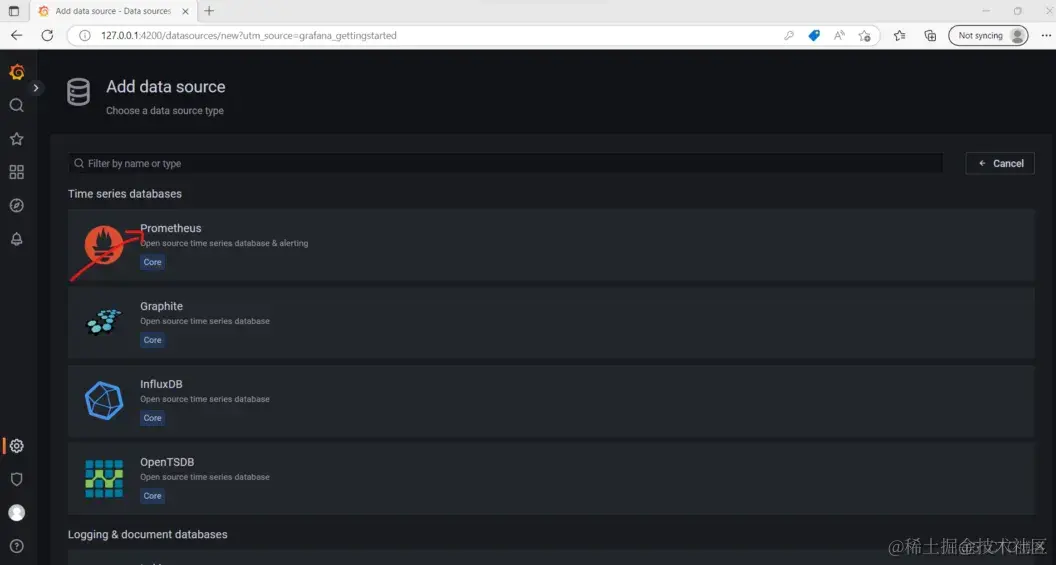Image resolution: width=1056 pixels, height=565 pixels.
Task: Choose the OpenTSDB data source title
Action: point(167,462)
